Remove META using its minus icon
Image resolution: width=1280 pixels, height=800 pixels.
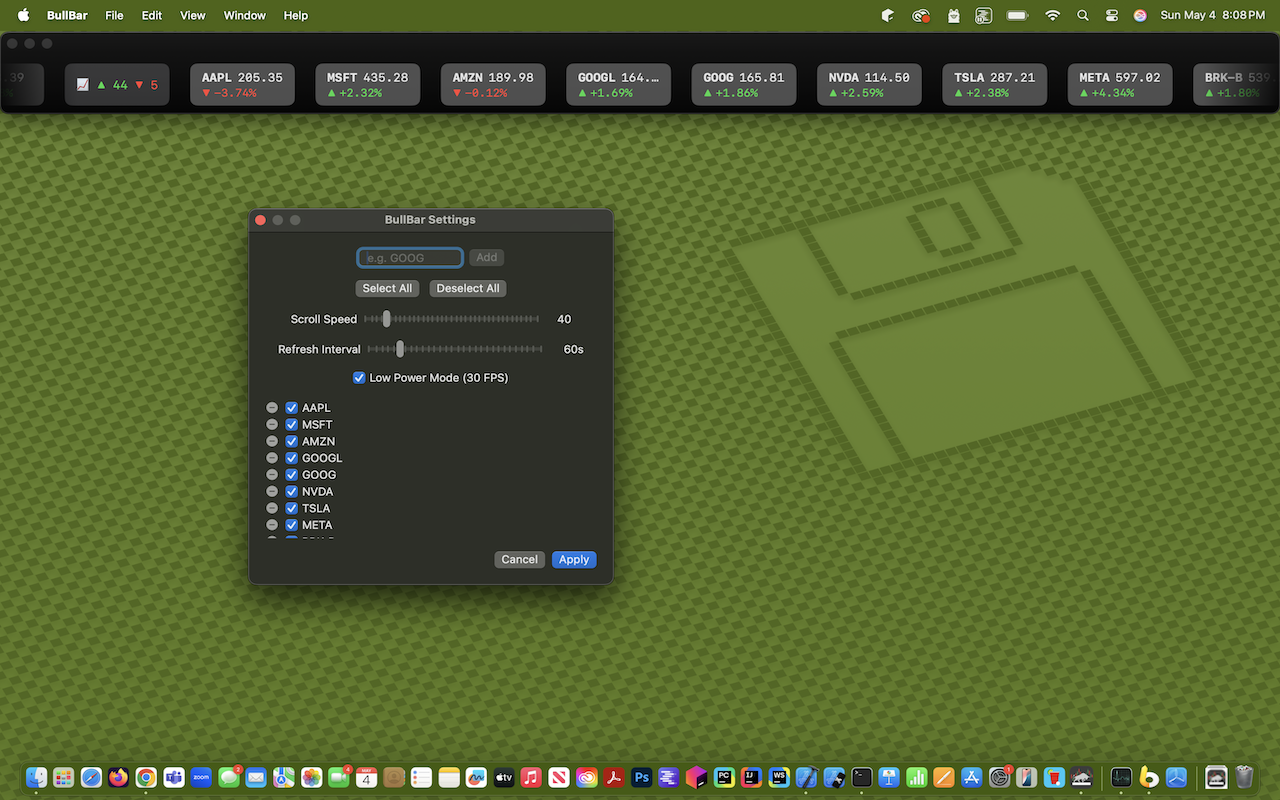(272, 524)
